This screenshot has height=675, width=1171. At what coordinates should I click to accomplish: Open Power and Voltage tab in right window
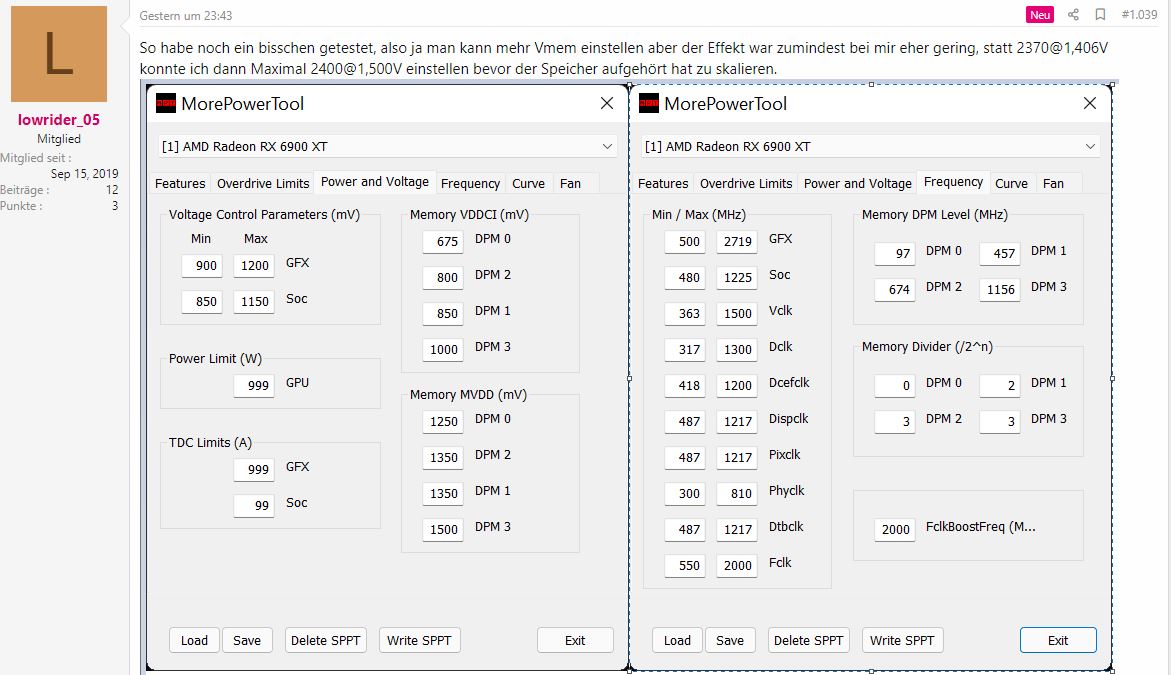(x=858, y=183)
